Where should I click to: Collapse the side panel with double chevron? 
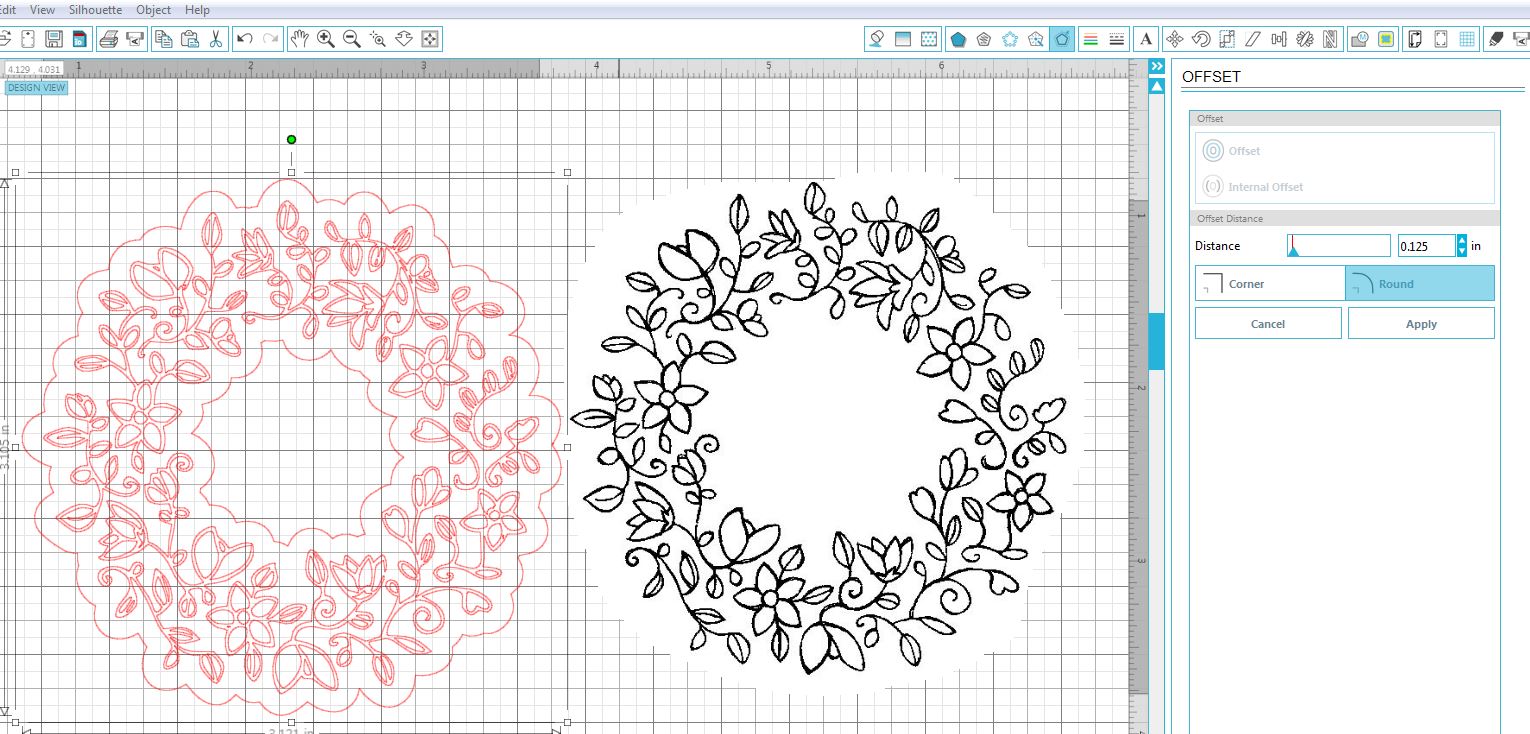point(1157,66)
